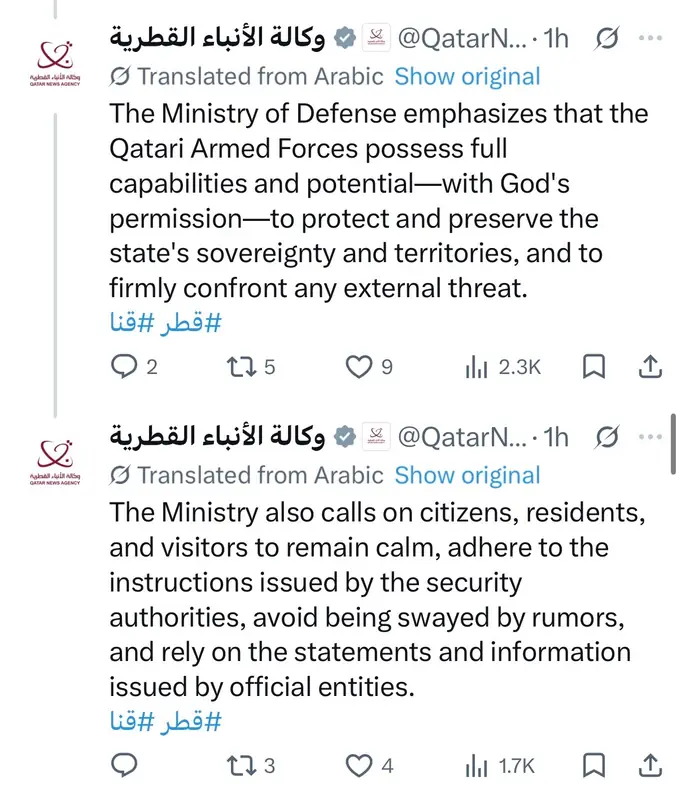View analytics for the second post (1.7K views)
The height and width of the screenshot is (800, 681).
[x=474, y=766]
